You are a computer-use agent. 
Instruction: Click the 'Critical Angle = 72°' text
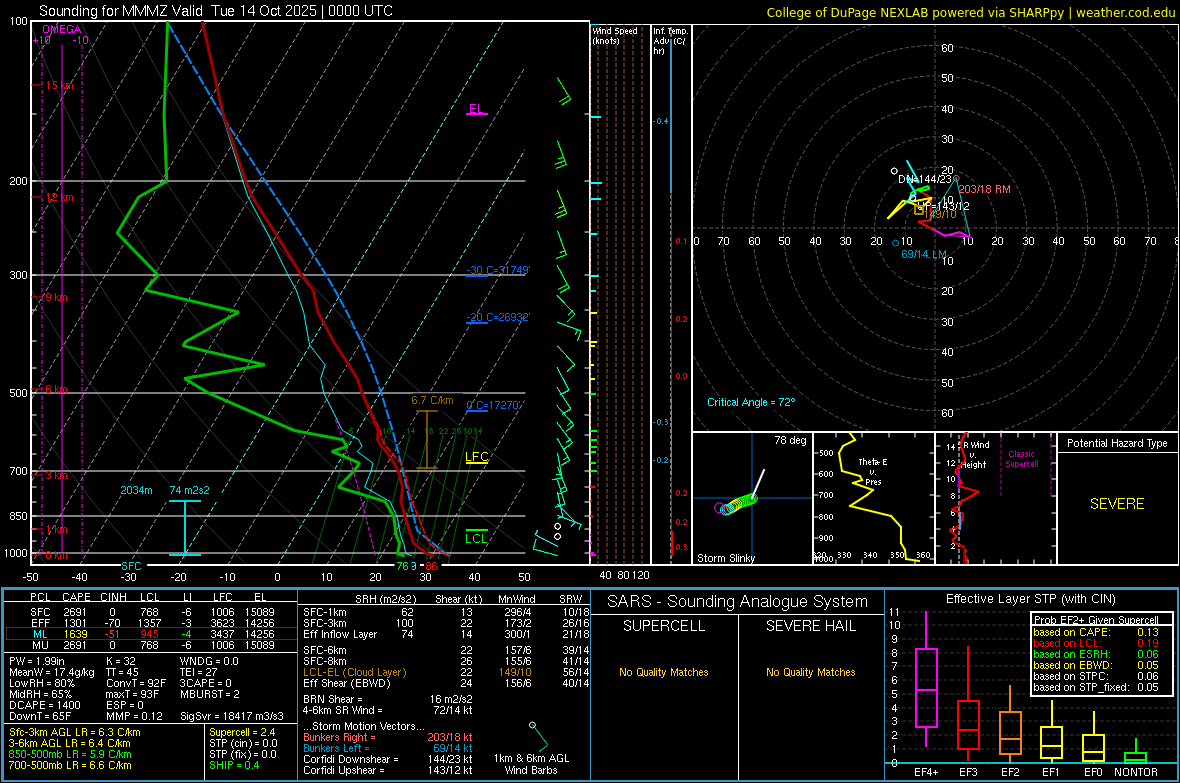tap(751, 402)
